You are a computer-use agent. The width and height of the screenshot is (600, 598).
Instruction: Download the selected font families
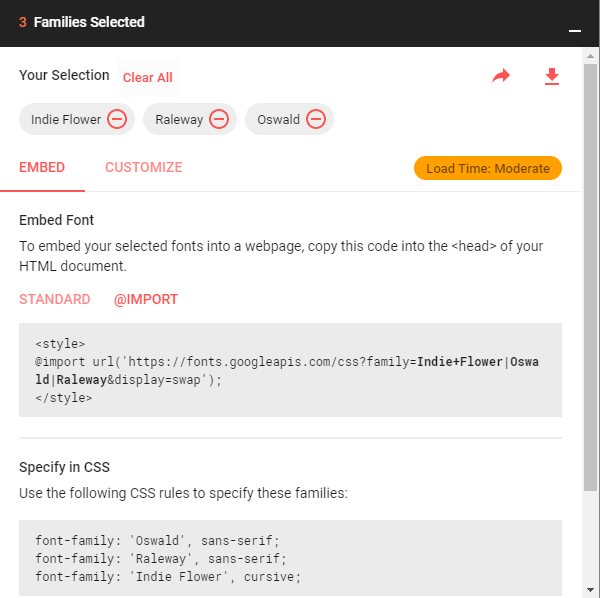click(x=551, y=77)
